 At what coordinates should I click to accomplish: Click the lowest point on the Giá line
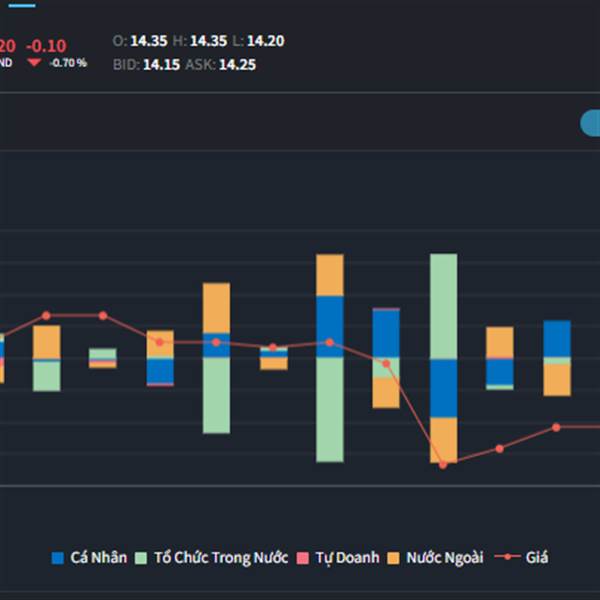(442, 464)
